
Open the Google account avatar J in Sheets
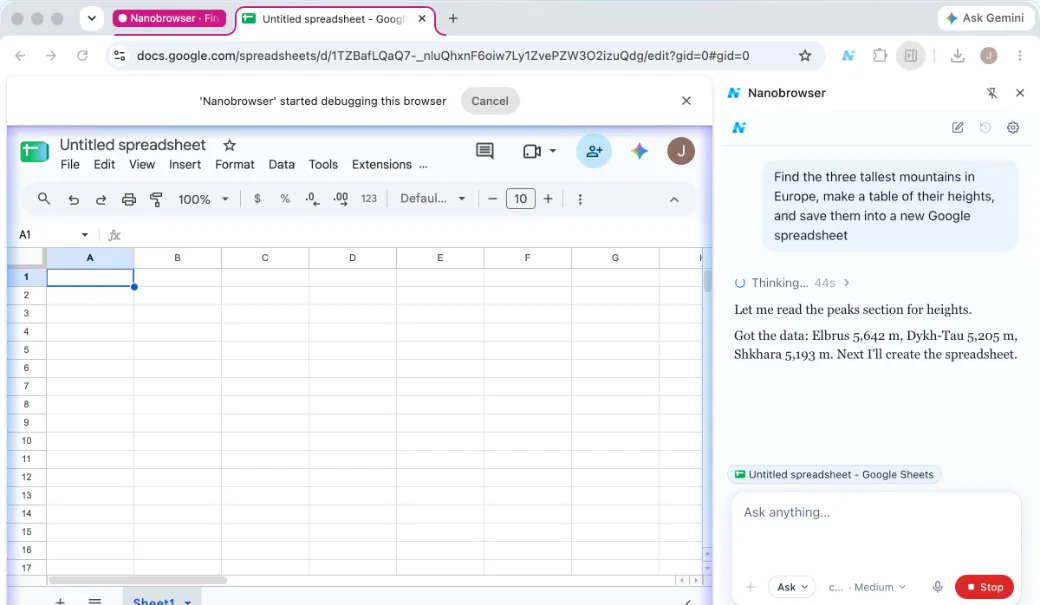pos(681,151)
